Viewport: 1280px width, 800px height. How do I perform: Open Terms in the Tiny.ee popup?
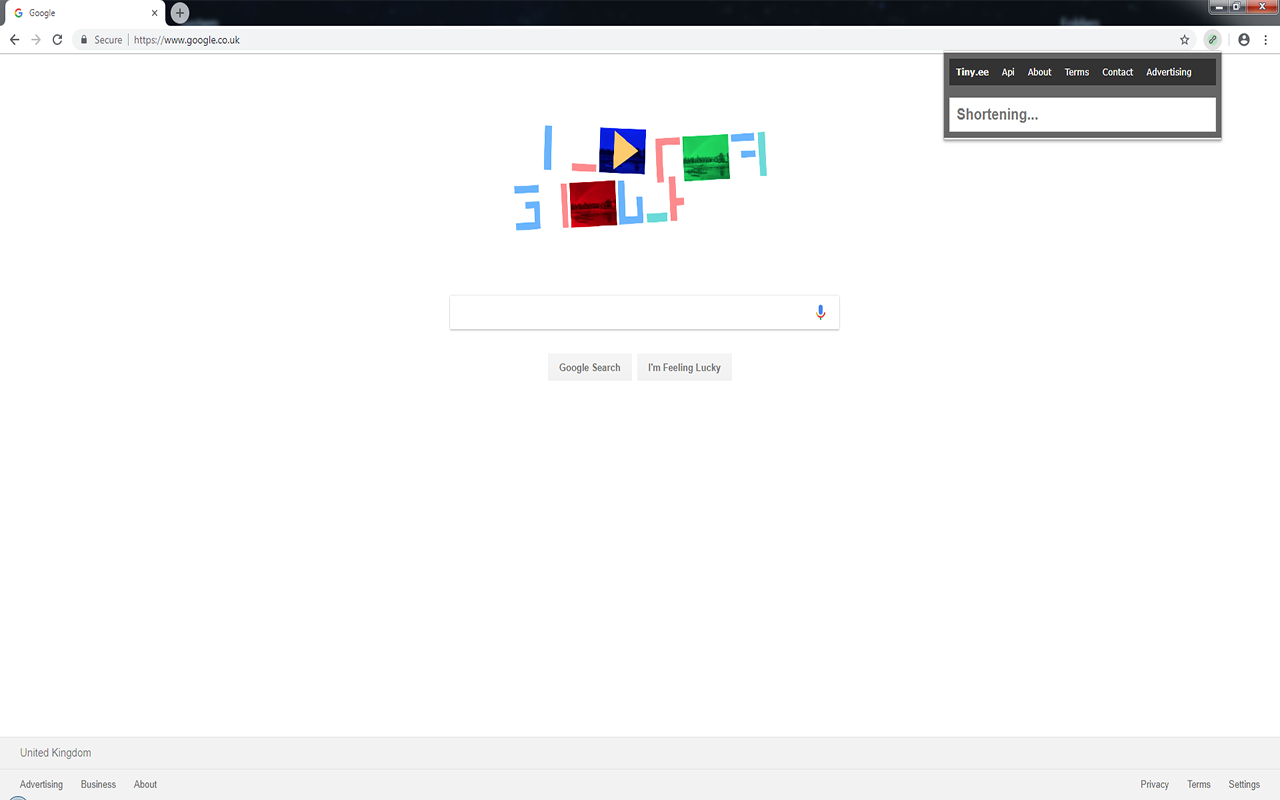pyautogui.click(x=1077, y=72)
